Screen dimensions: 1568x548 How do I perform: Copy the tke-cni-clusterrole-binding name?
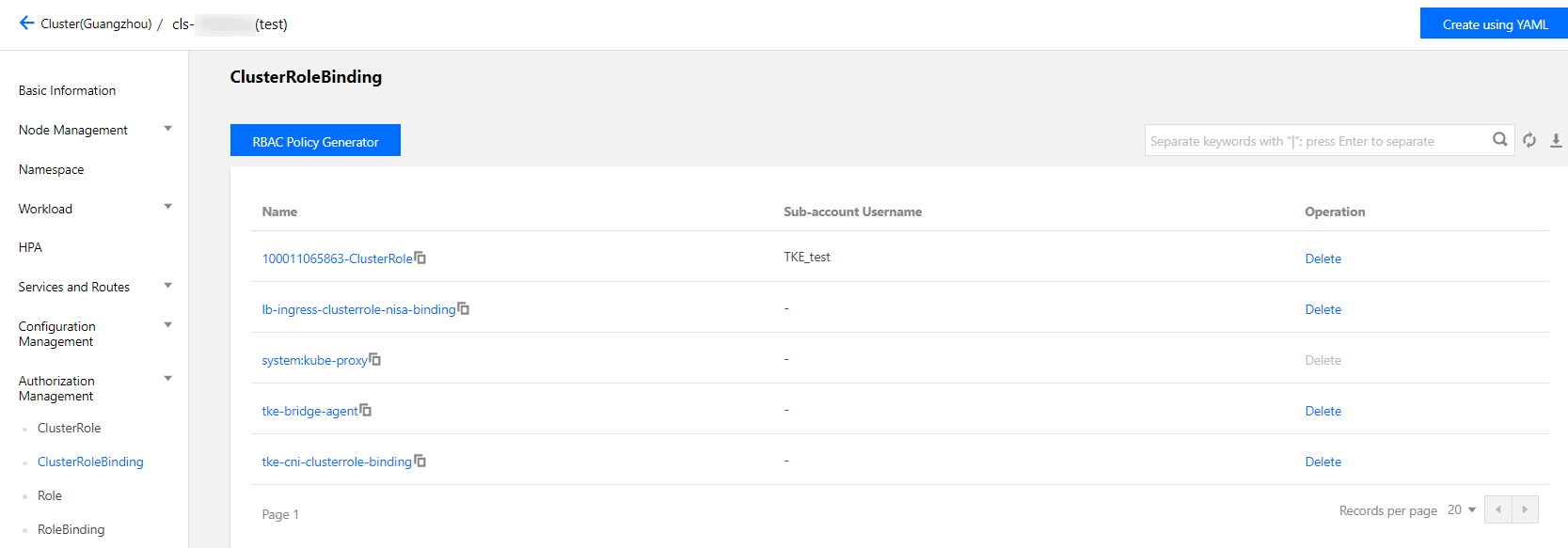point(420,461)
